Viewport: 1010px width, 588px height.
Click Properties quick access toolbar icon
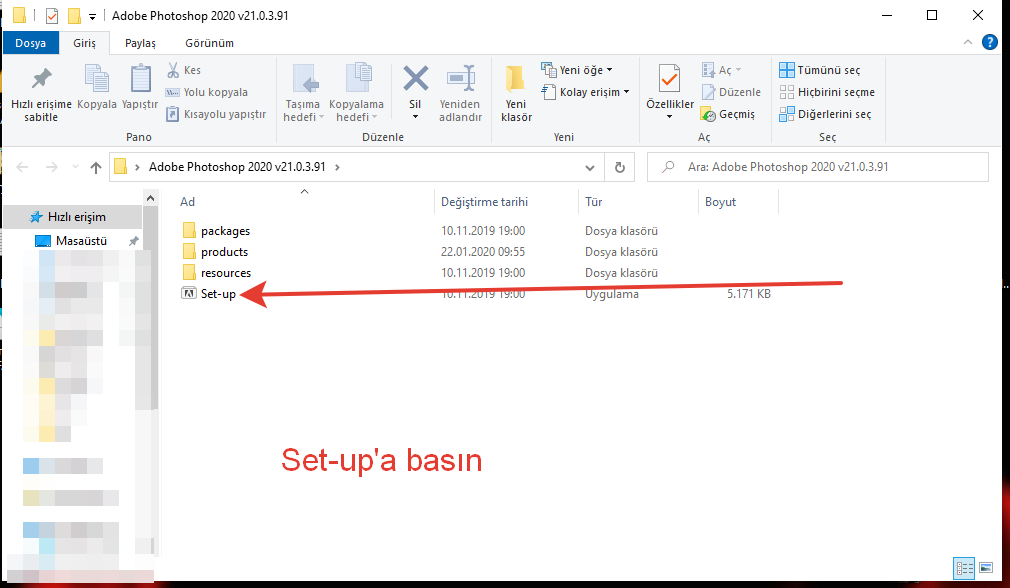pyautogui.click(x=52, y=15)
